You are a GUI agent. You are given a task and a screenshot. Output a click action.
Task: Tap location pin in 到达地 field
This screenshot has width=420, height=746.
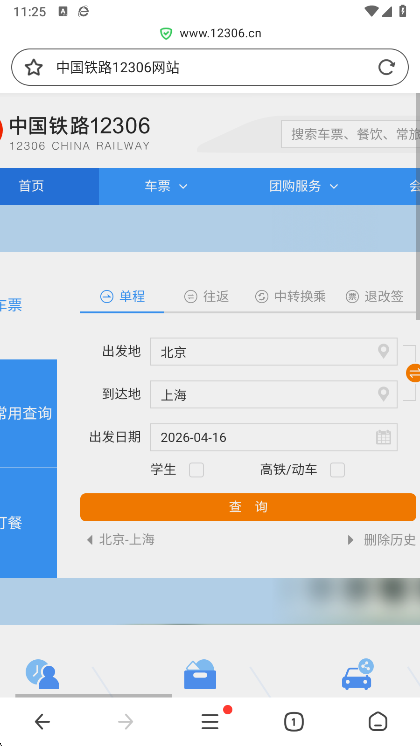383,394
